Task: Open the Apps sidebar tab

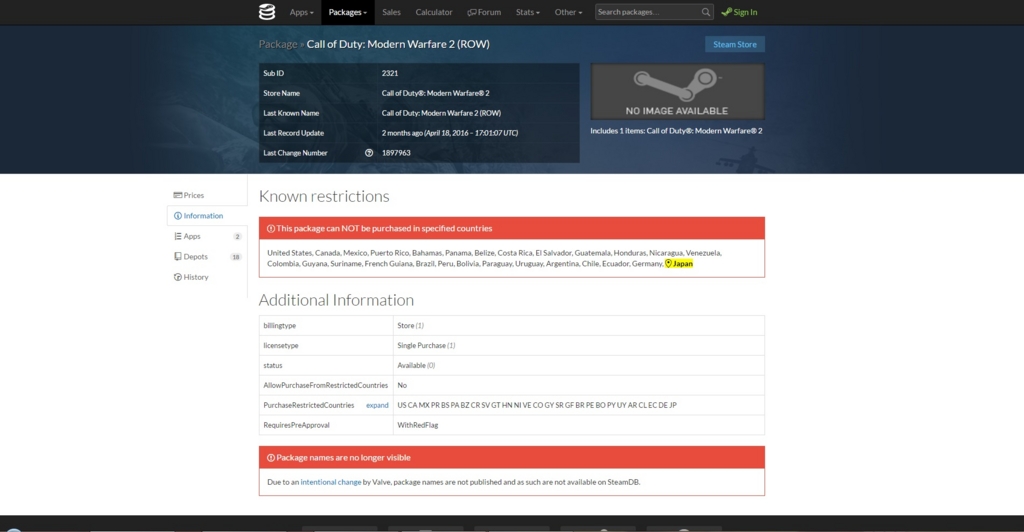Action: (207, 236)
